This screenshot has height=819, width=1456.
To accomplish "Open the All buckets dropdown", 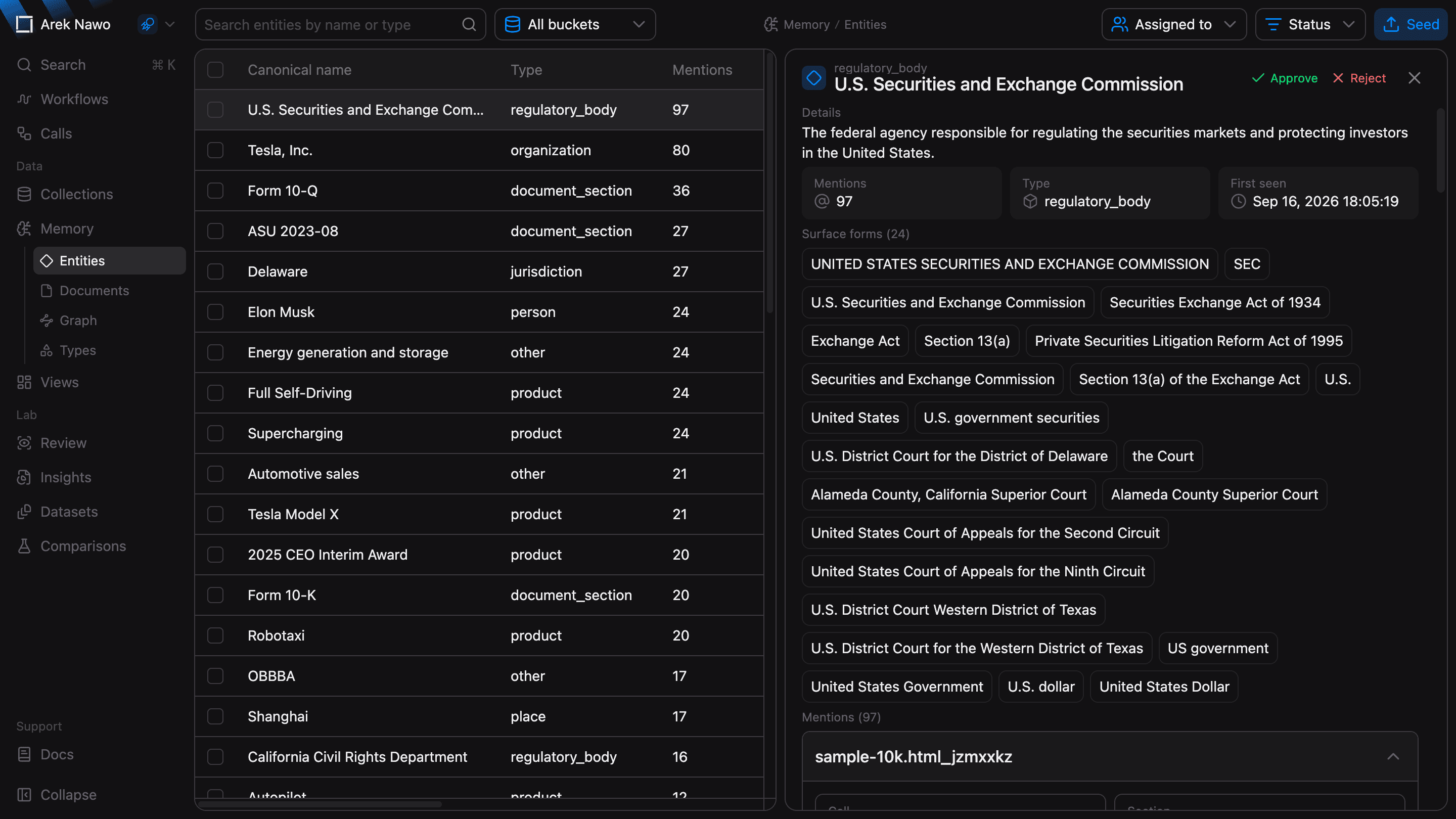I will tap(575, 24).
